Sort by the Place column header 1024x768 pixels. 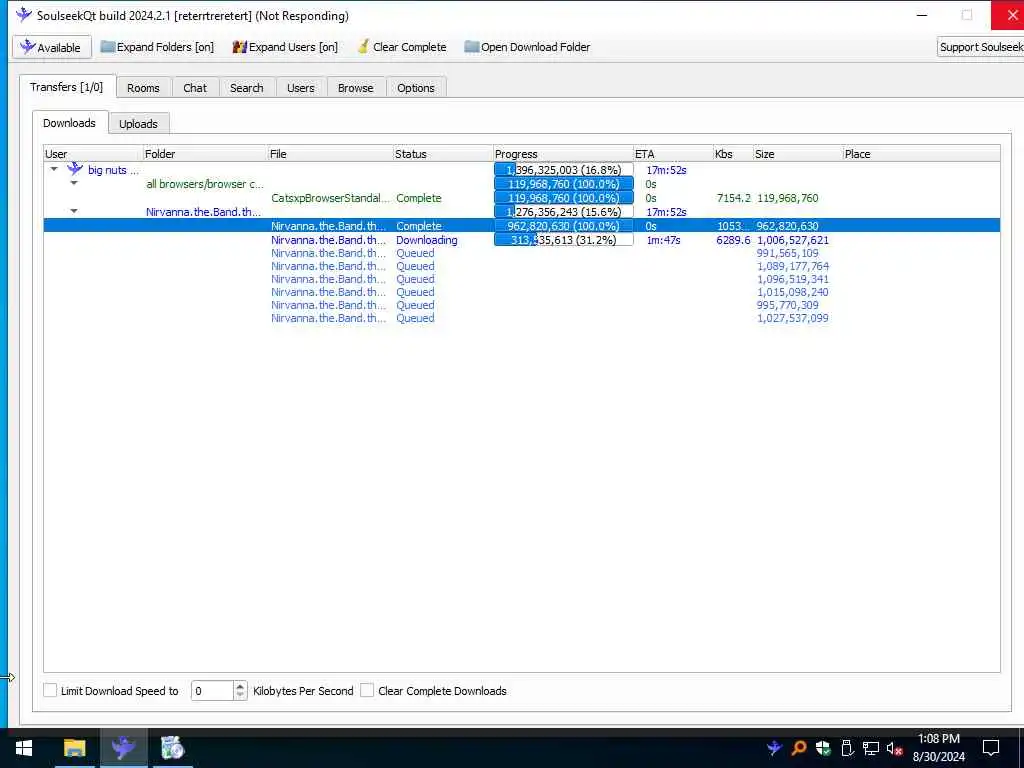click(921, 154)
